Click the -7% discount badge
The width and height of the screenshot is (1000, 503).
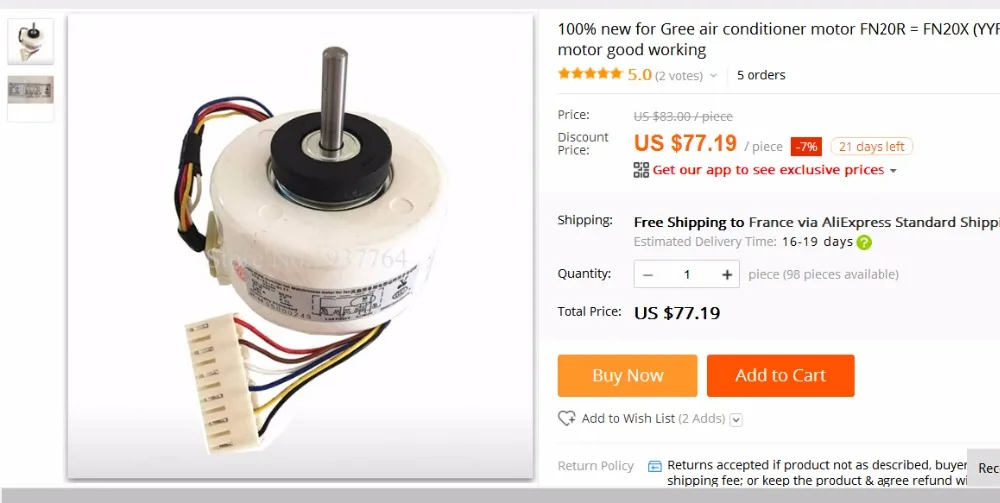click(806, 147)
